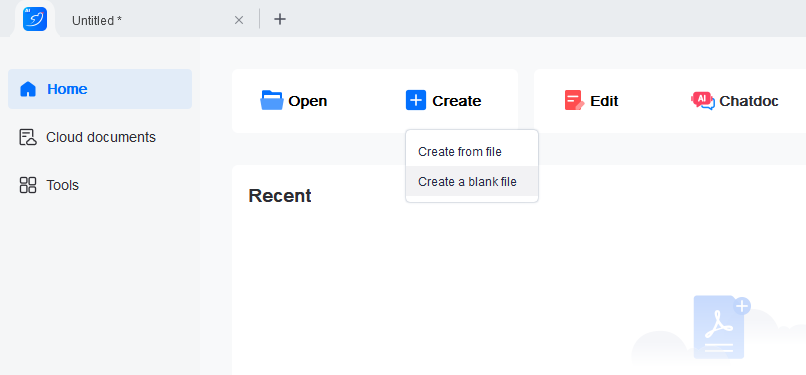Click the Create button label
The width and height of the screenshot is (806, 375).
tap(456, 101)
